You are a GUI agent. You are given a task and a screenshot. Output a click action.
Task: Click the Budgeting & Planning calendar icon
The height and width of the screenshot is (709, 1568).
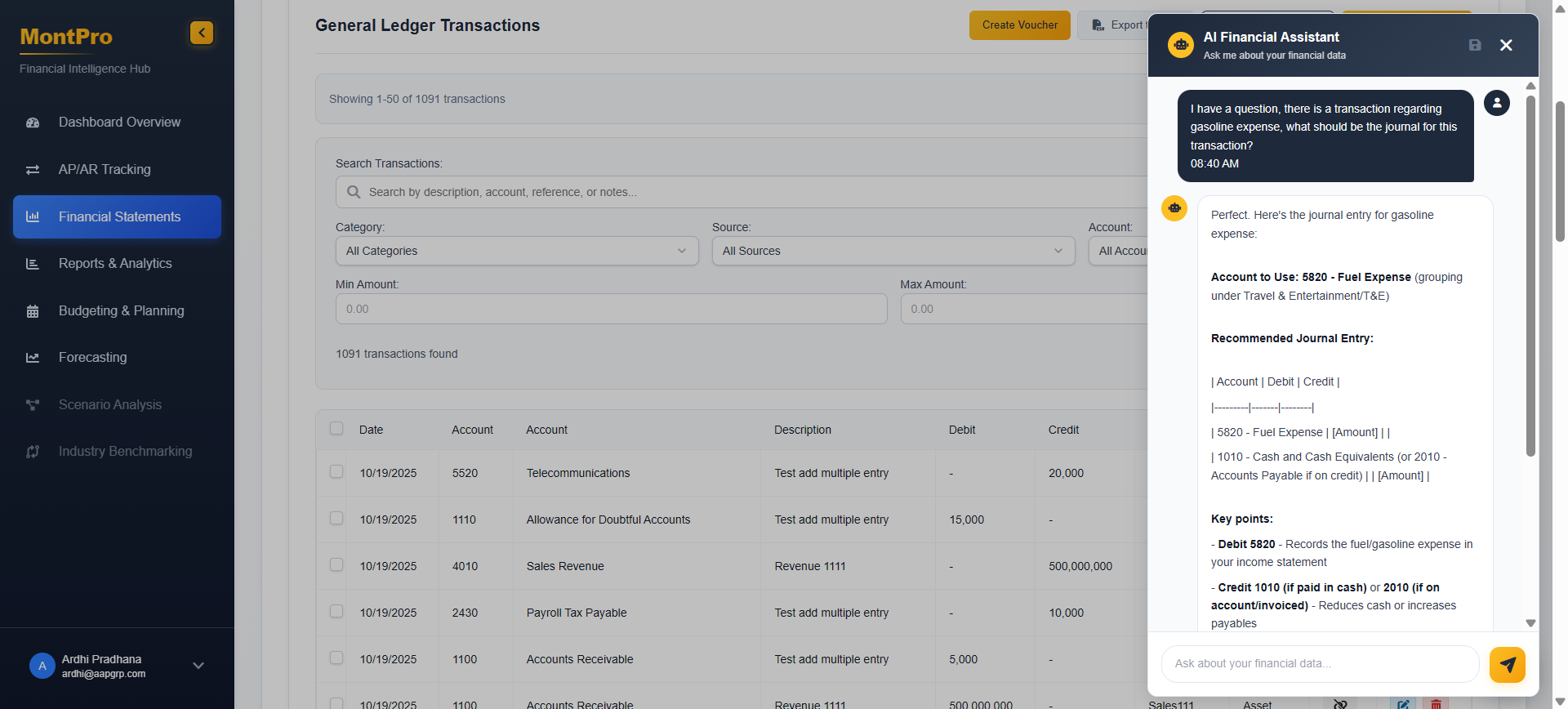click(33, 311)
